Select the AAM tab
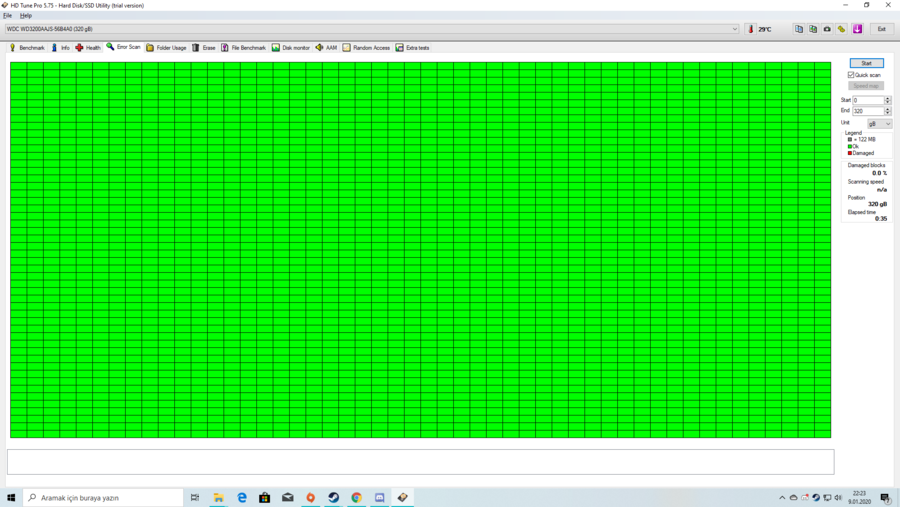Screen dimensions: 900x507 (327, 48)
